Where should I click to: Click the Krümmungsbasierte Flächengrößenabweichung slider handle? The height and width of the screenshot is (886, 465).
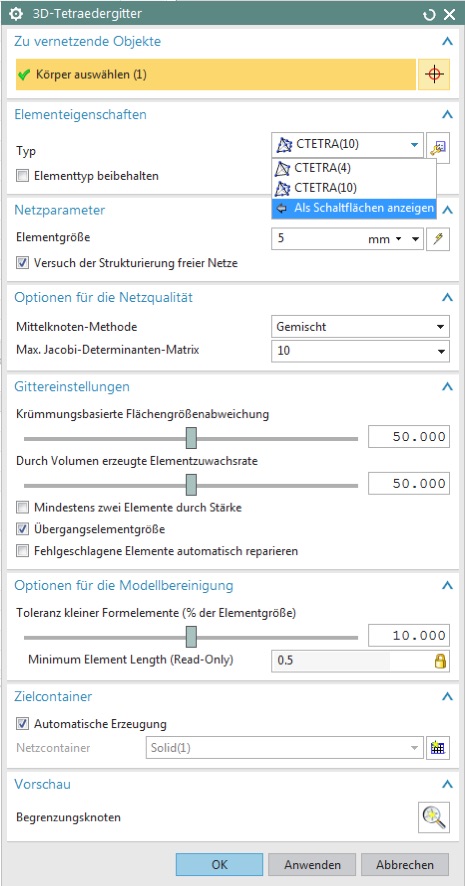coord(192,438)
